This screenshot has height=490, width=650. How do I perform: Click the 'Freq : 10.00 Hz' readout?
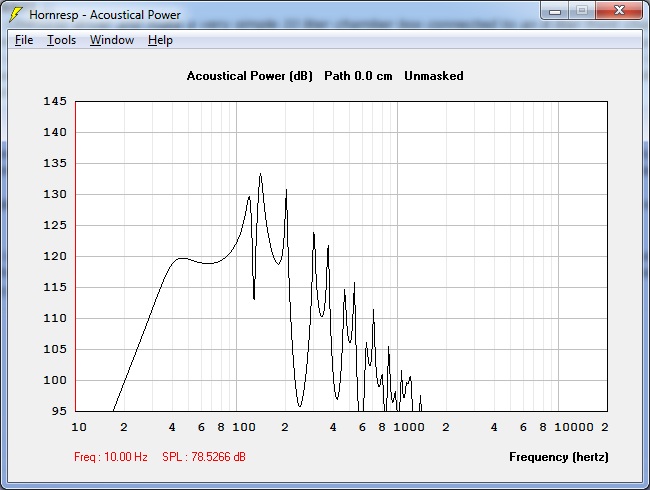[111, 457]
